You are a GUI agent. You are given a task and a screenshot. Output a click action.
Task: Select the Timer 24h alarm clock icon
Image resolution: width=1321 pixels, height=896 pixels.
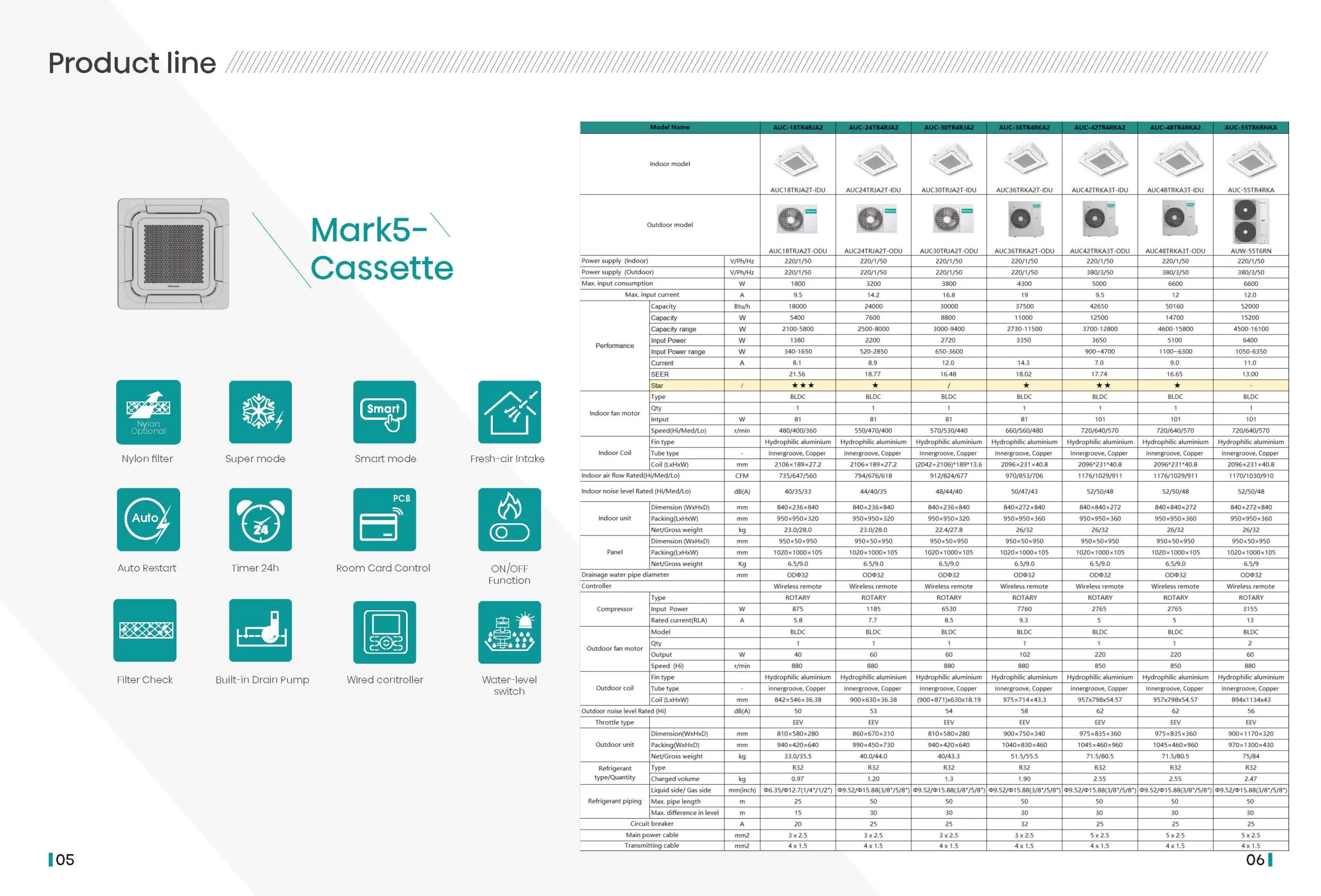pyautogui.click(x=261, y=519)
